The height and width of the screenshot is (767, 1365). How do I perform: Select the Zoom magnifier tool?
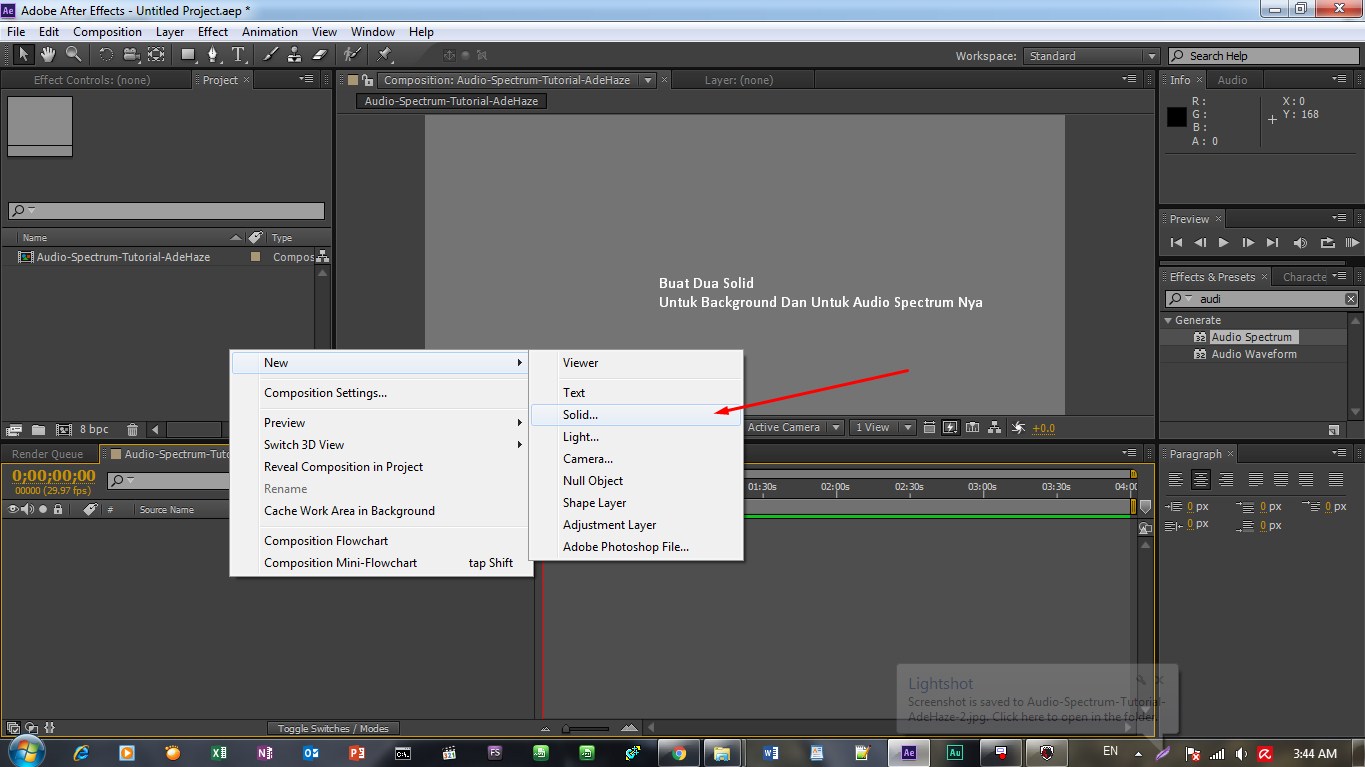[73, 55]
